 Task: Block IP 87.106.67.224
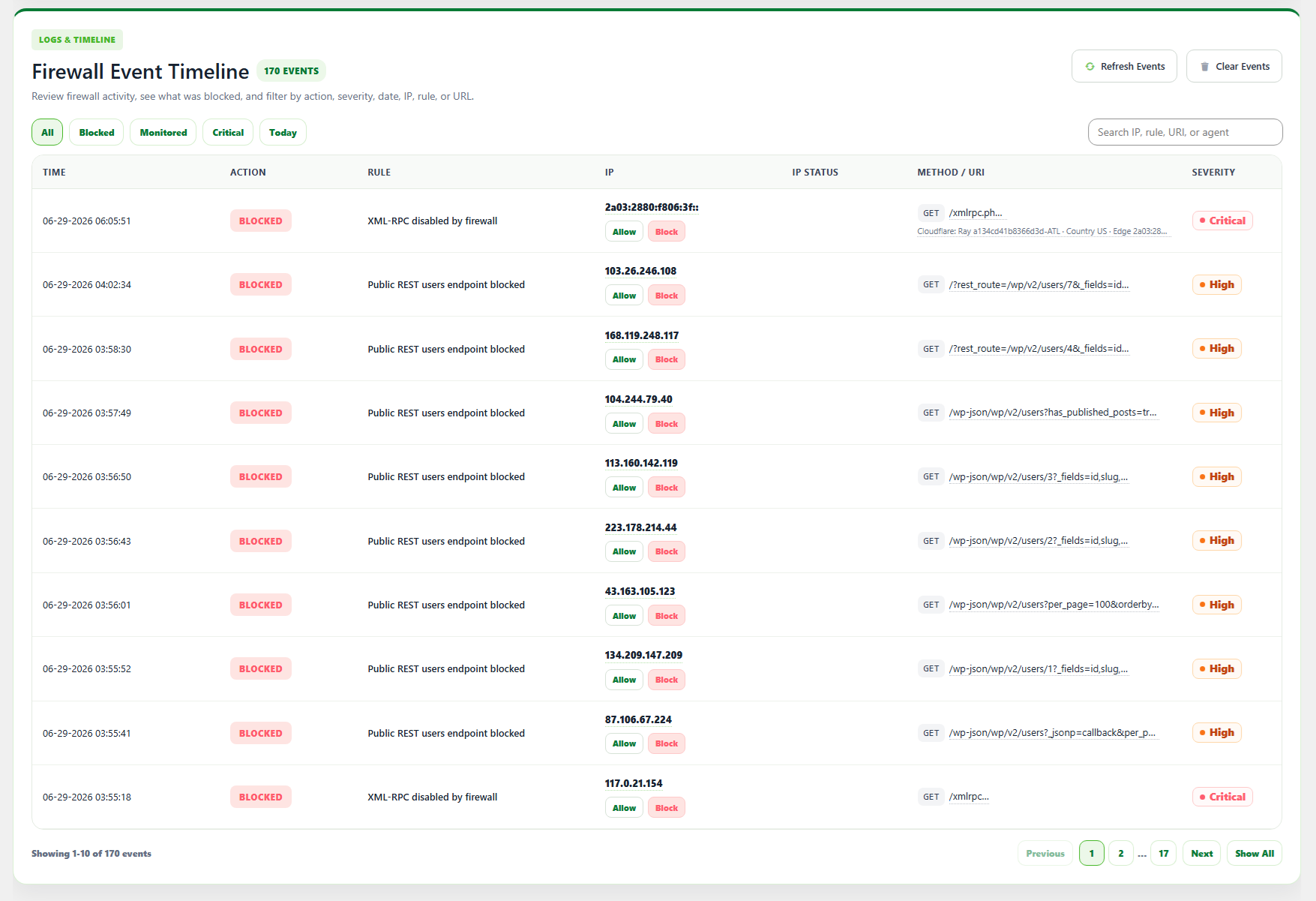click(667, 743)
